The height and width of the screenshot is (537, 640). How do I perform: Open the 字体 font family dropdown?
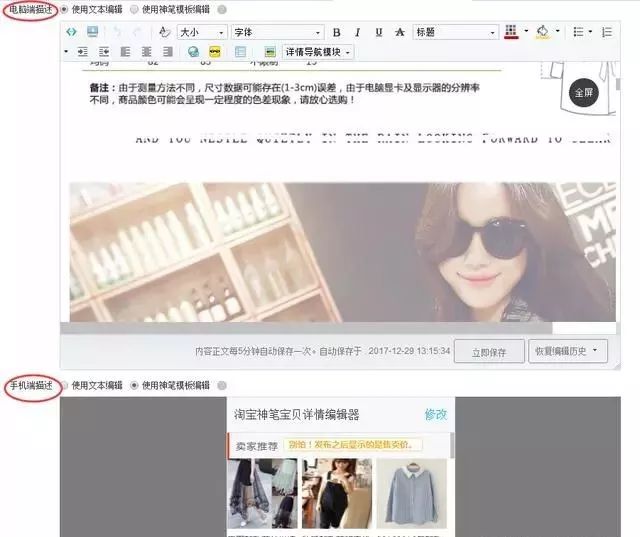[x=277, y=32]
